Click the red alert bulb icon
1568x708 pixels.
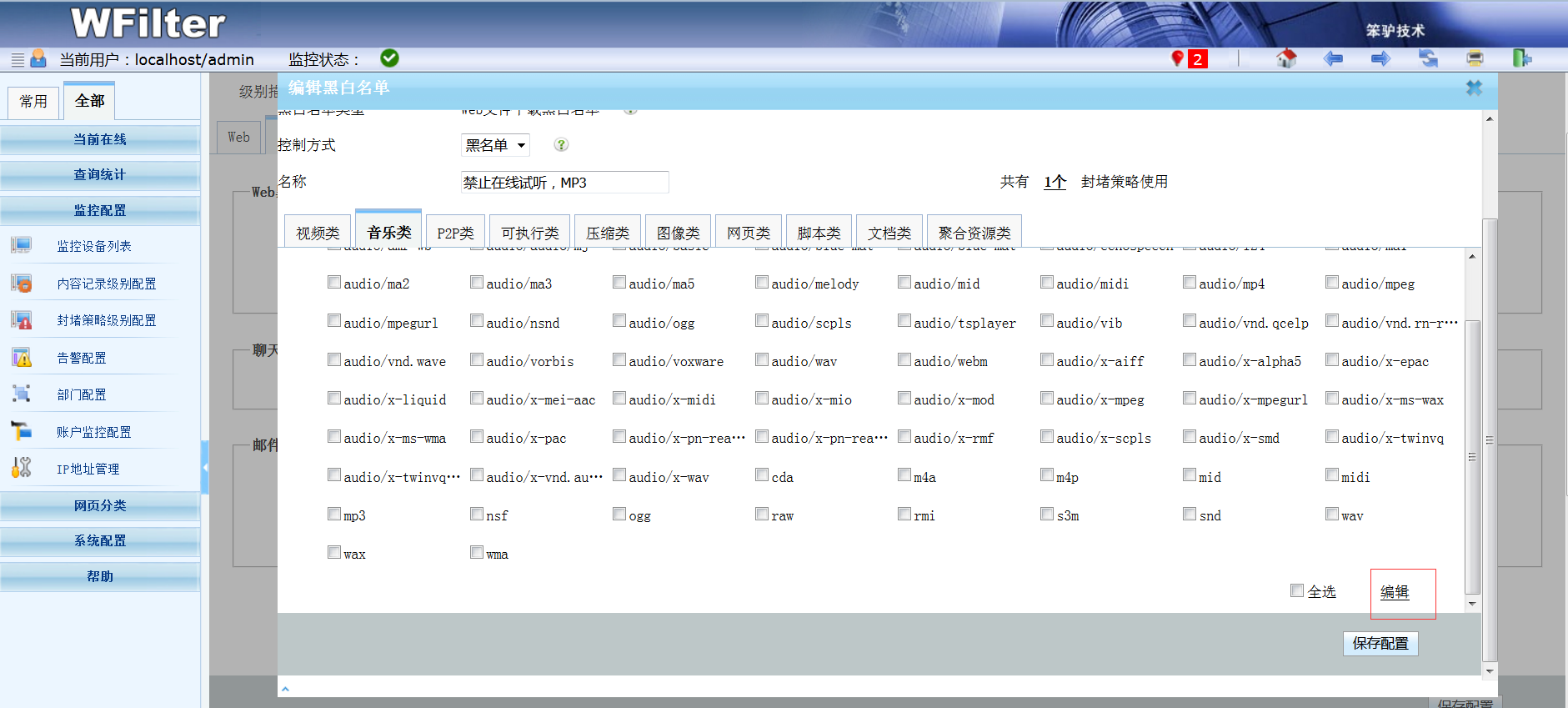1177,58
